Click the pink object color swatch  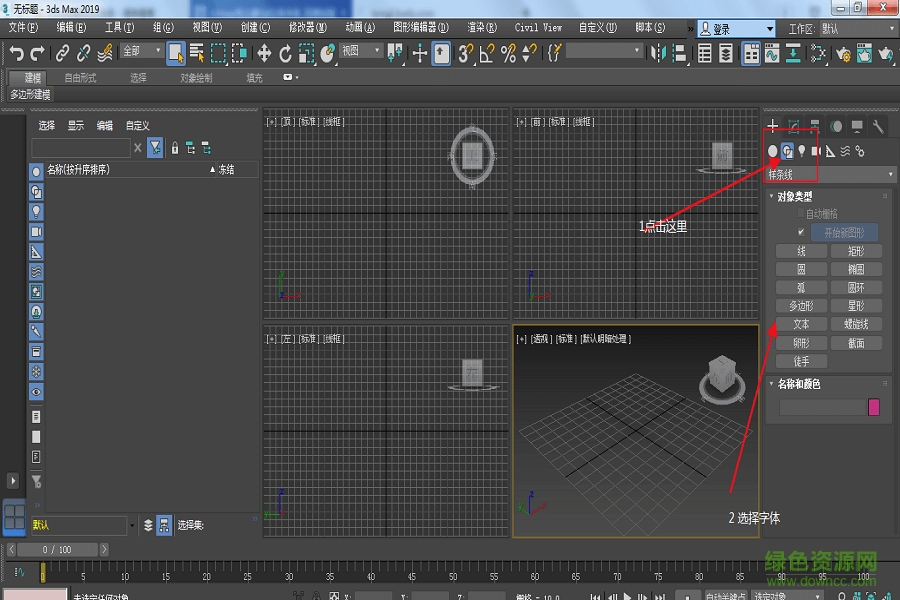coord(876,405)
